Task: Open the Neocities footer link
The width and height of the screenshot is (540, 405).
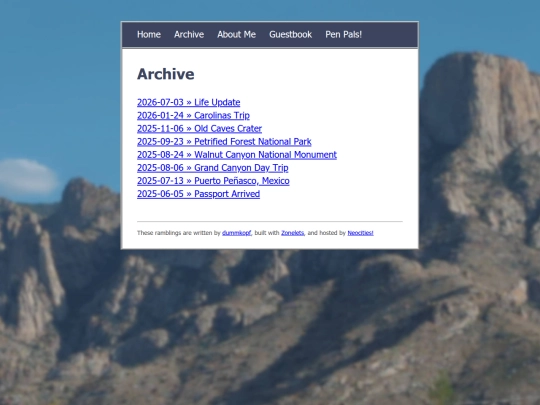Action: point(360,233)
